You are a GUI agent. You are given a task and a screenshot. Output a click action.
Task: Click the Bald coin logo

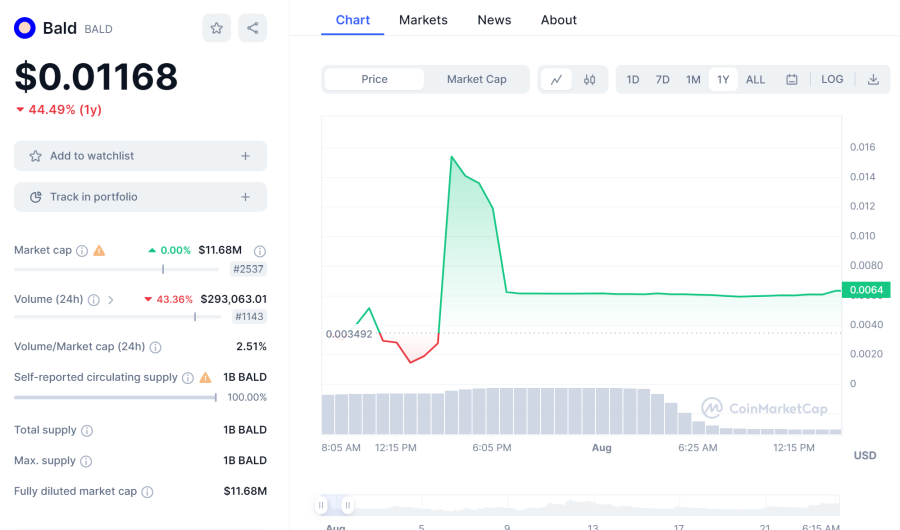25,28
